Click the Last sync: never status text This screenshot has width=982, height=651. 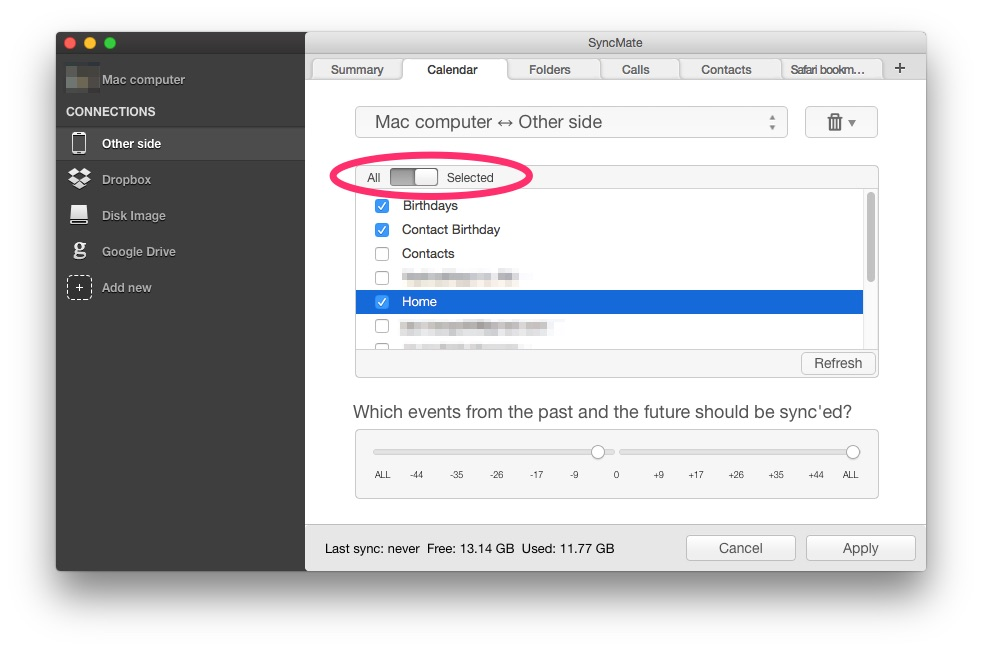(x=372, y=549)
